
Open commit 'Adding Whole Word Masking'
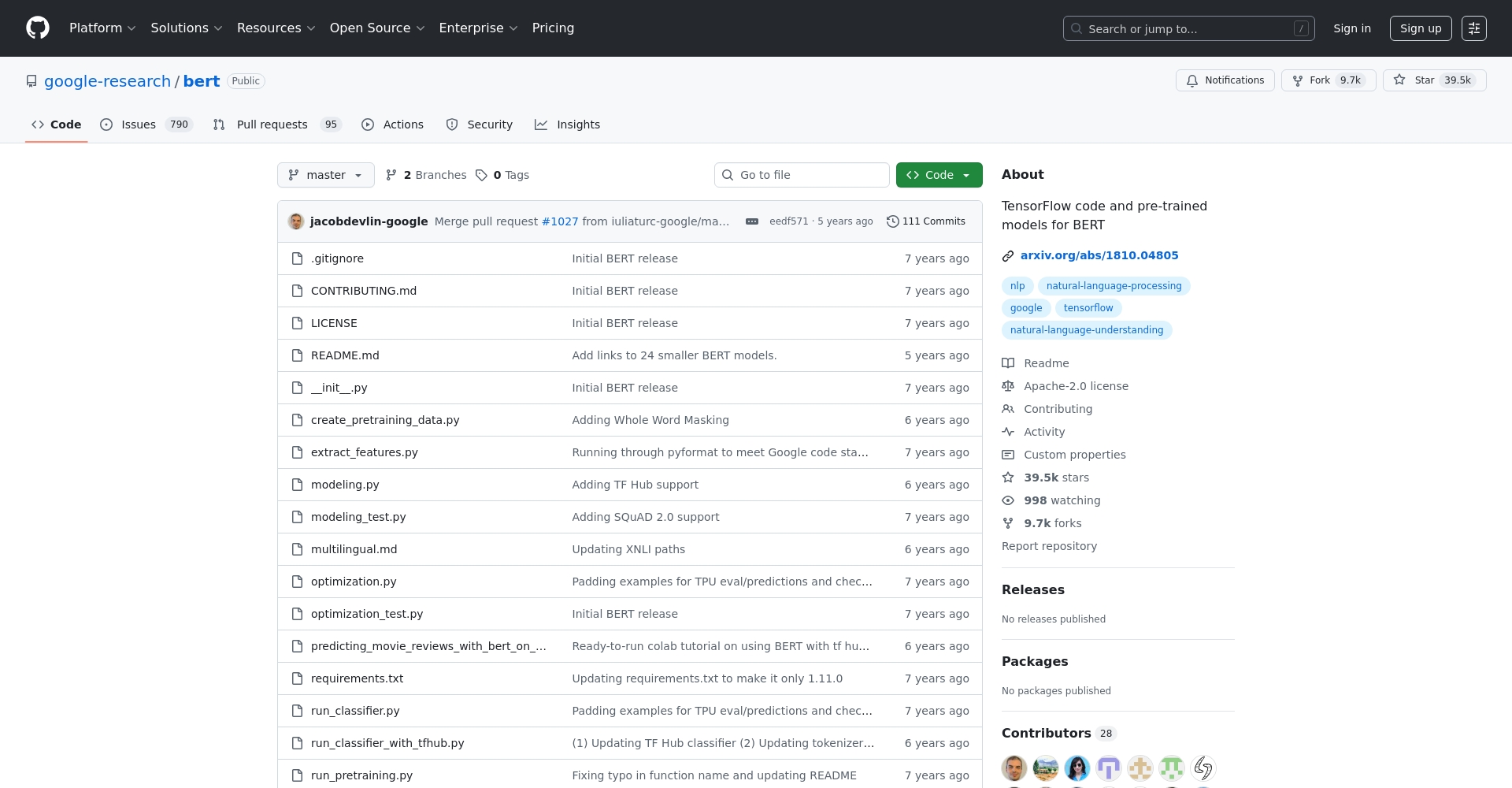click(650, 420)
